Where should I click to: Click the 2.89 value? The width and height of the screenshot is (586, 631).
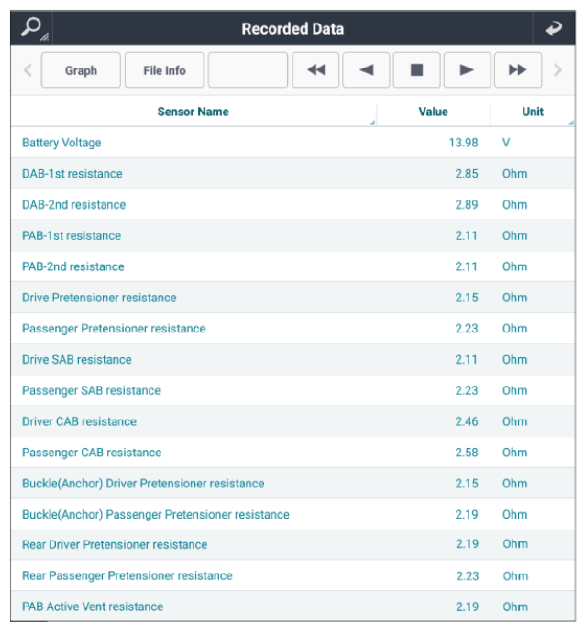tap(467, 204)
